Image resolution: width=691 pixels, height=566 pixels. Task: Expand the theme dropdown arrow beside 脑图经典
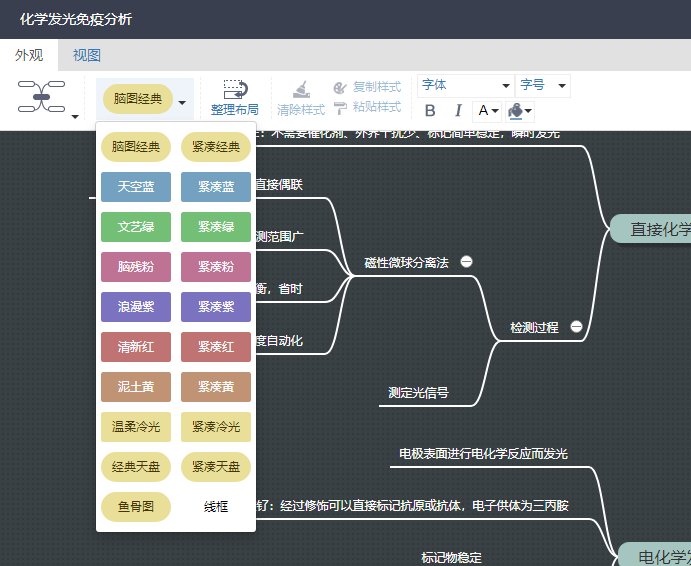pyautogui.click(x=182, y=101)
